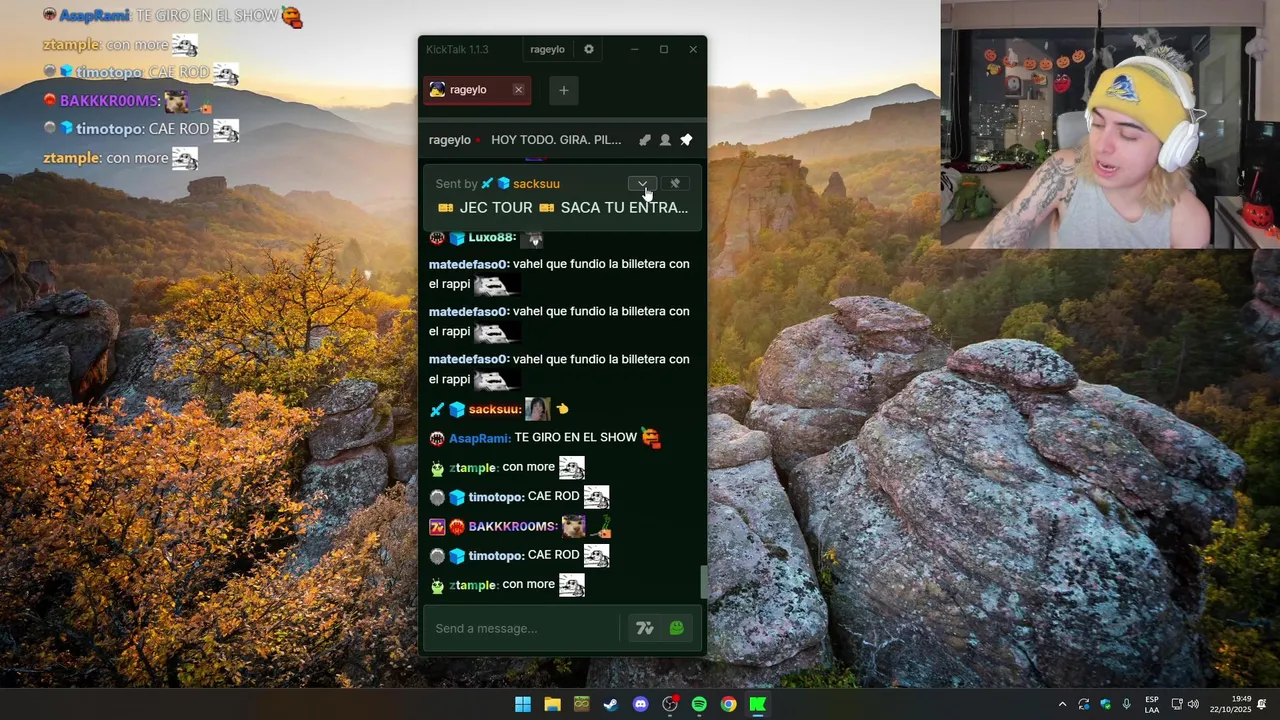Viewport: 1280px width, 720px height.
Task: Open sacksuu profile from pinned message
Action: tap(536, 184)
